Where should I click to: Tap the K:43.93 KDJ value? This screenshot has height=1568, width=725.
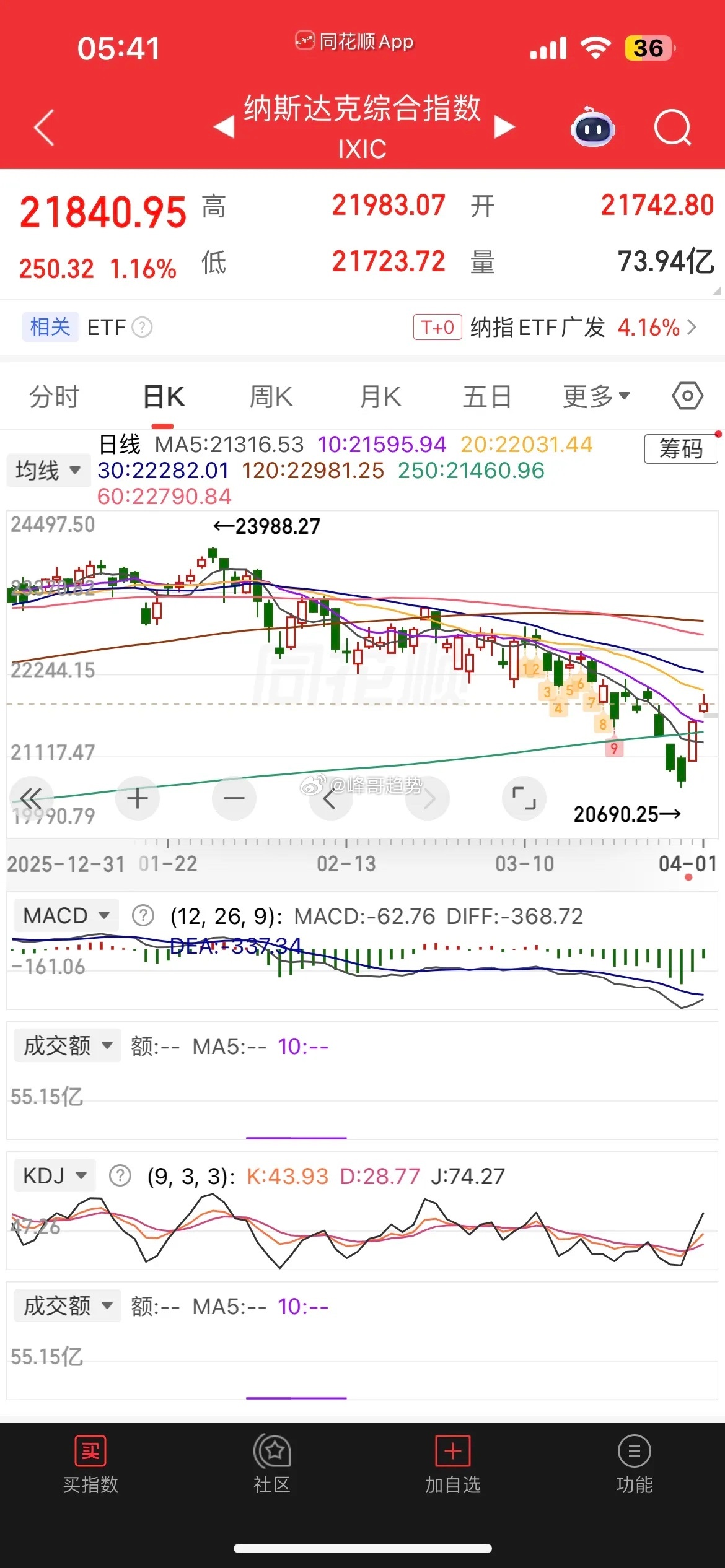coord(288,1176)
